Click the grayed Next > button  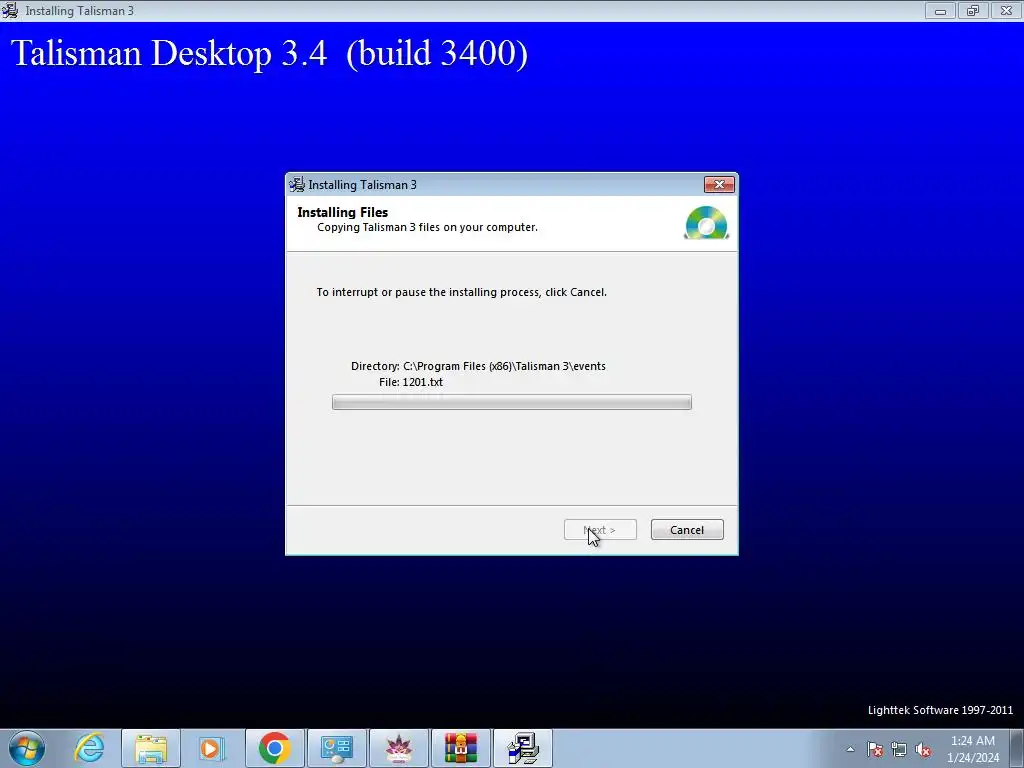600,530
